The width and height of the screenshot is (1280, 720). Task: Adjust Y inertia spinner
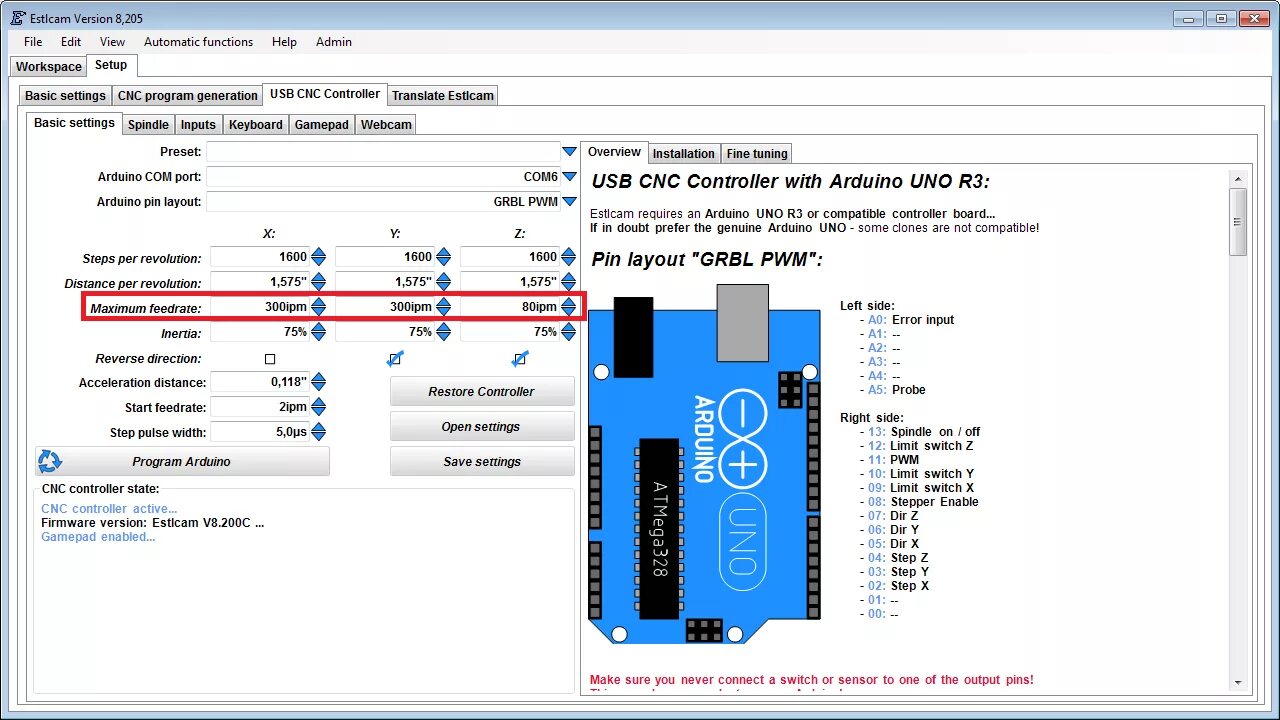coord(443,332)
